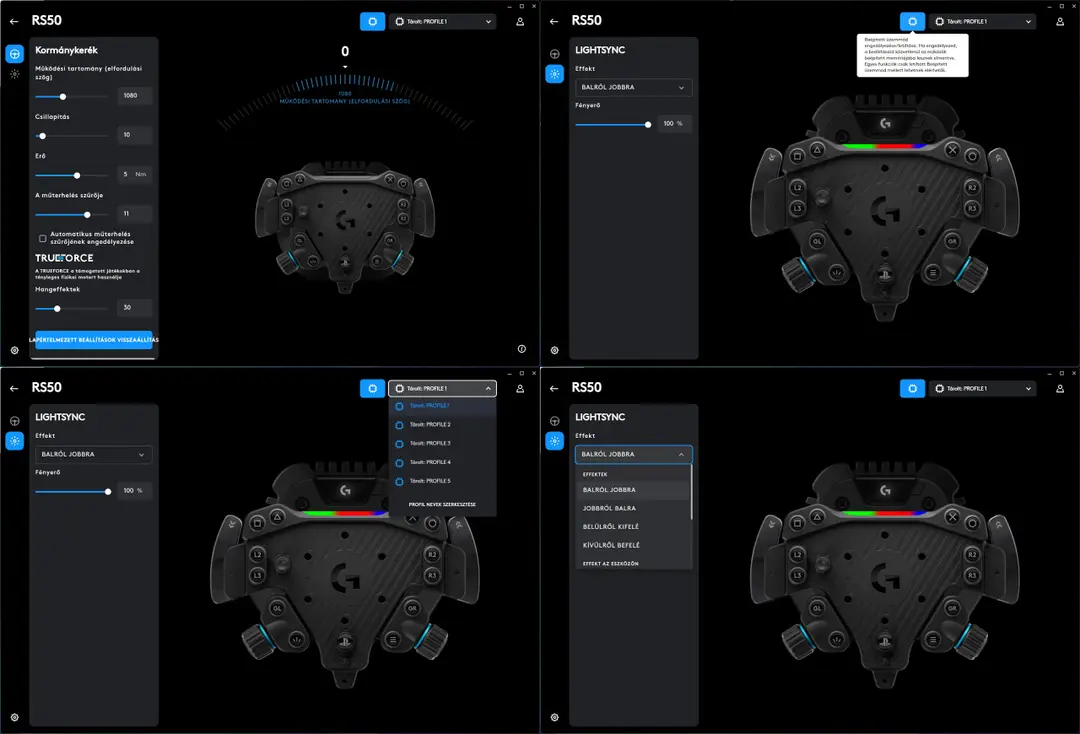Select the BELÜLRŐL KIFELÉ effect option

[x=632, y=527]
